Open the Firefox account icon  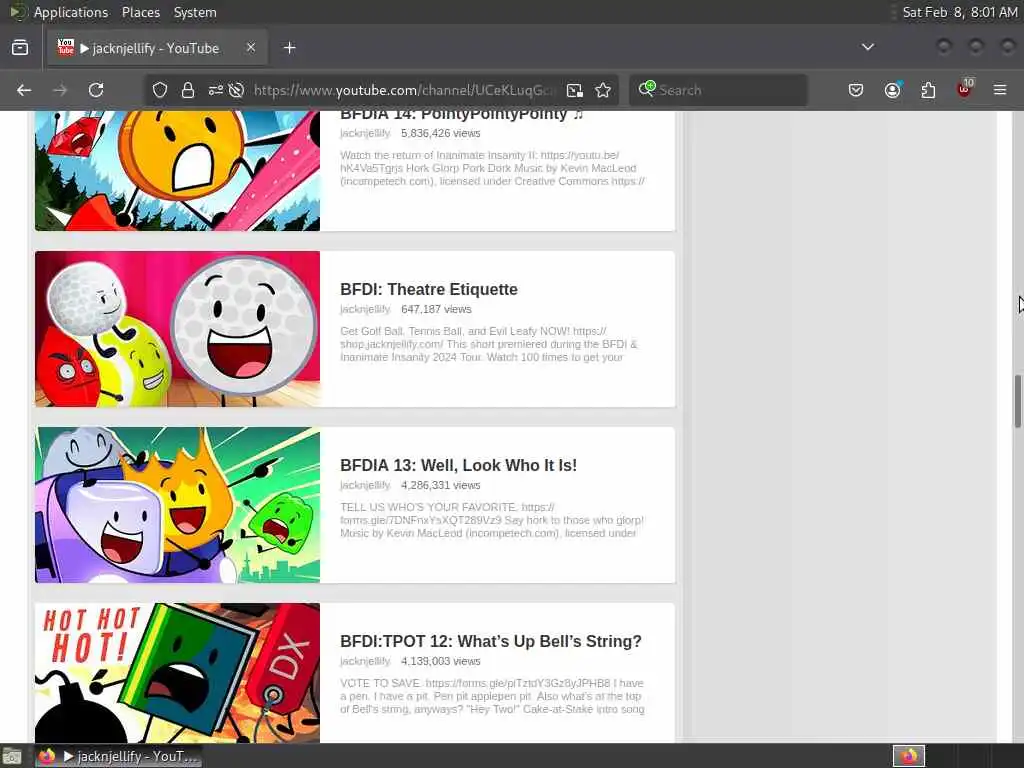click(x=892, y=90)
